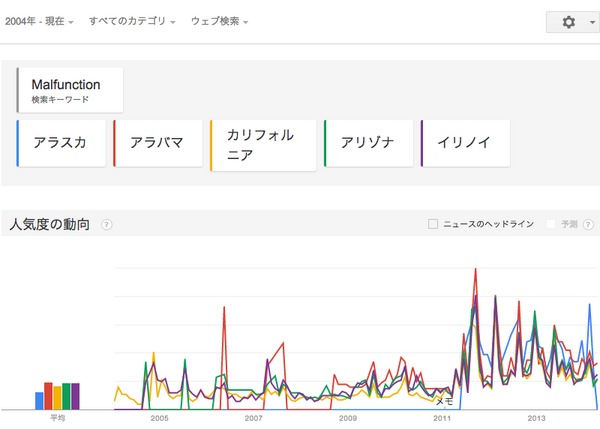
Task: Click the blue average bar for アラスカ
Action: (x=40, y=400)
